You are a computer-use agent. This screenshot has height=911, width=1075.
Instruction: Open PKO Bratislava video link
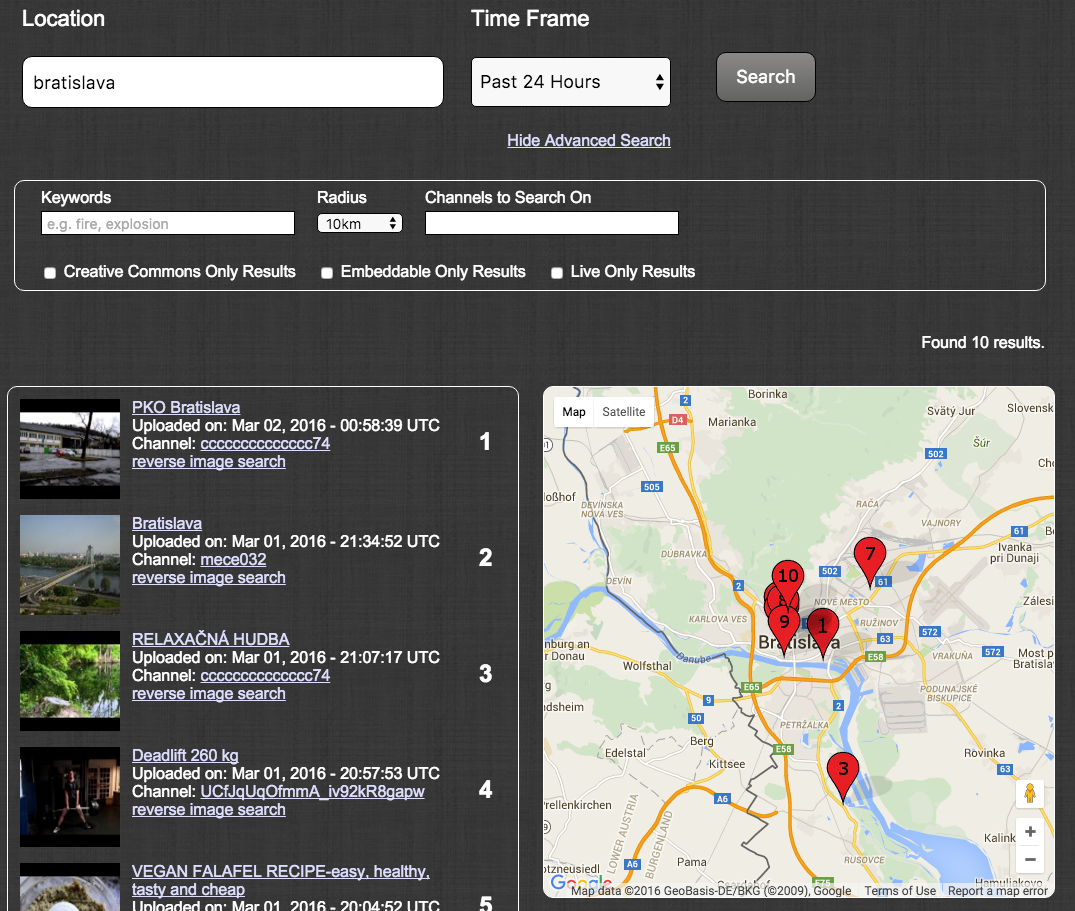coord(186,407)
